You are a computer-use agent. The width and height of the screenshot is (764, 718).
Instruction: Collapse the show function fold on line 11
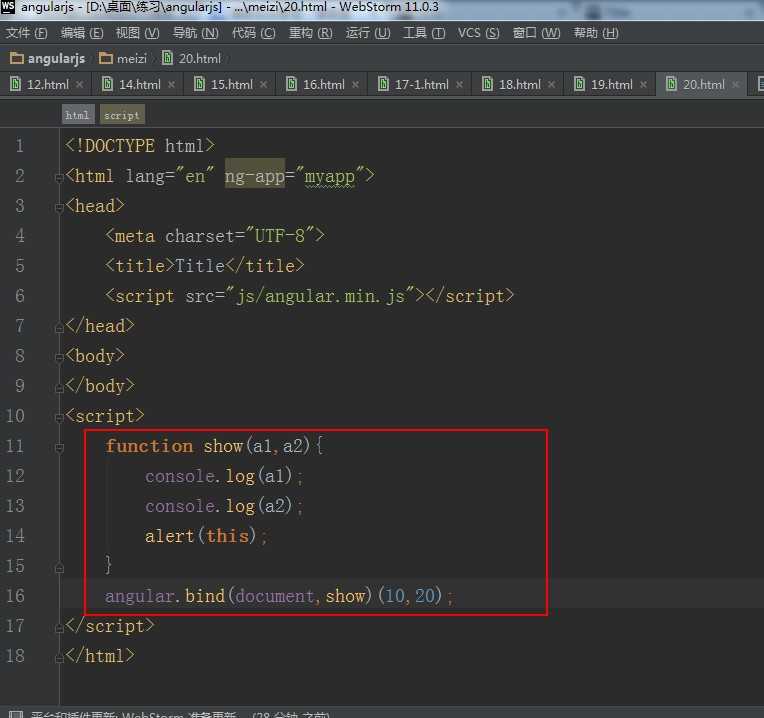pos(59,448)
